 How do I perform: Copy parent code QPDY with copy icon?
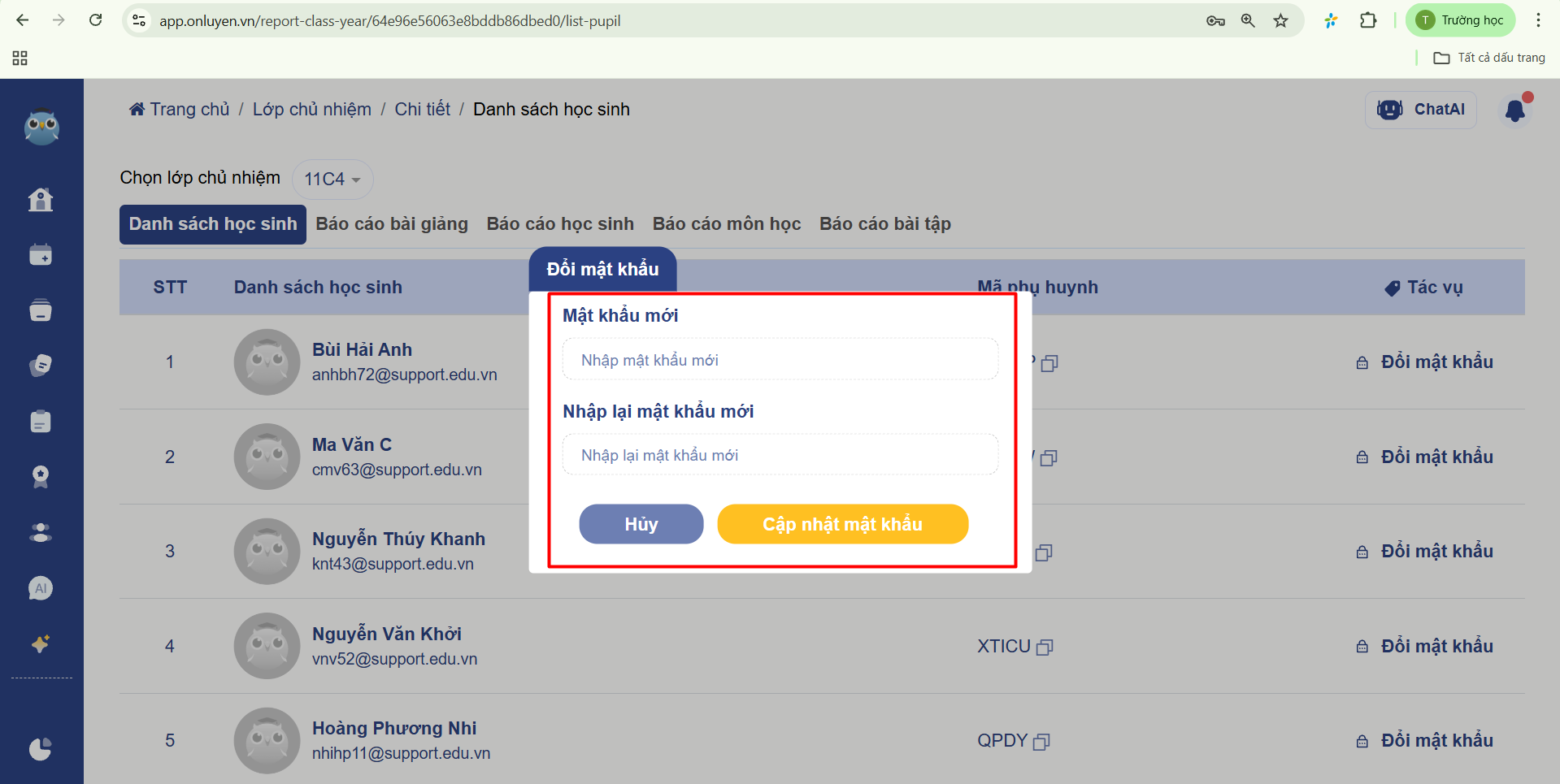[x=1041, y=742]
